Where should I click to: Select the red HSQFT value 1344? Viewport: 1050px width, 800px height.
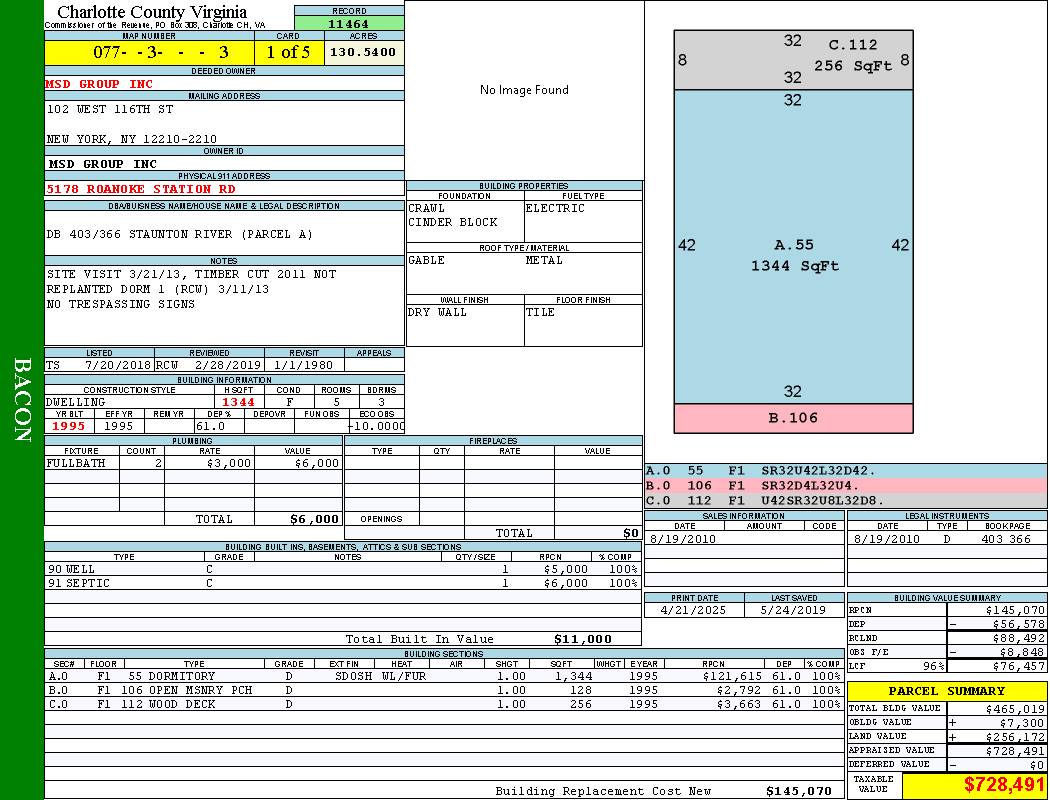pos(238,402)
